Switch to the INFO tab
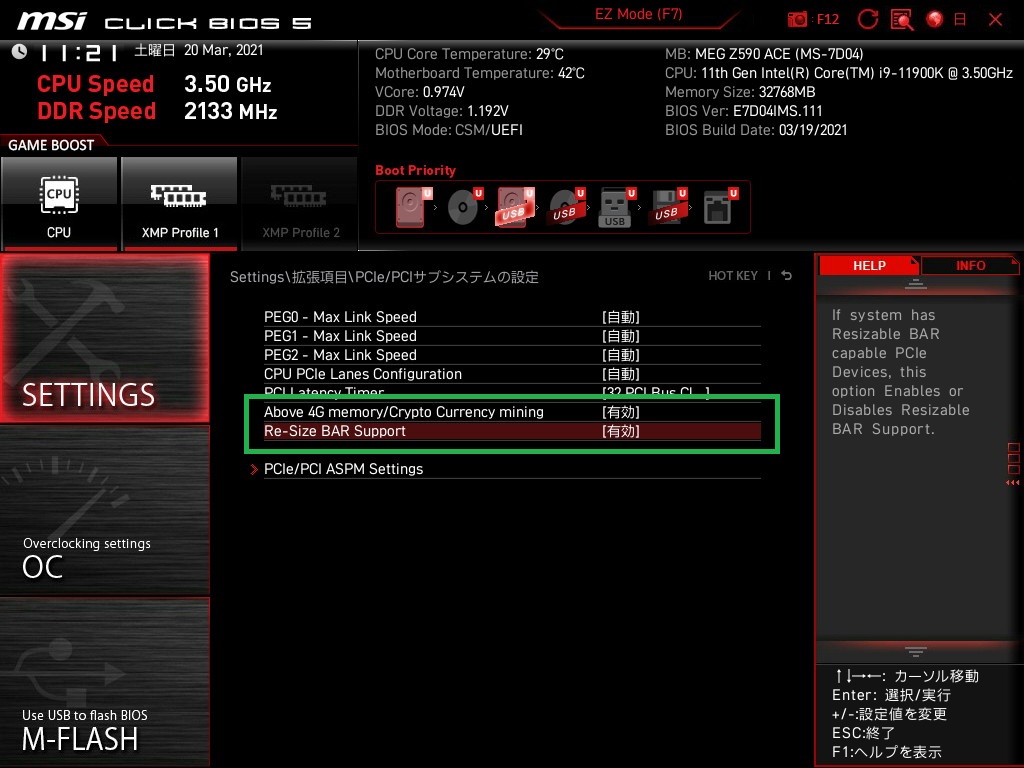Viewport: 1024px width, 768px height. pos(970,266)
